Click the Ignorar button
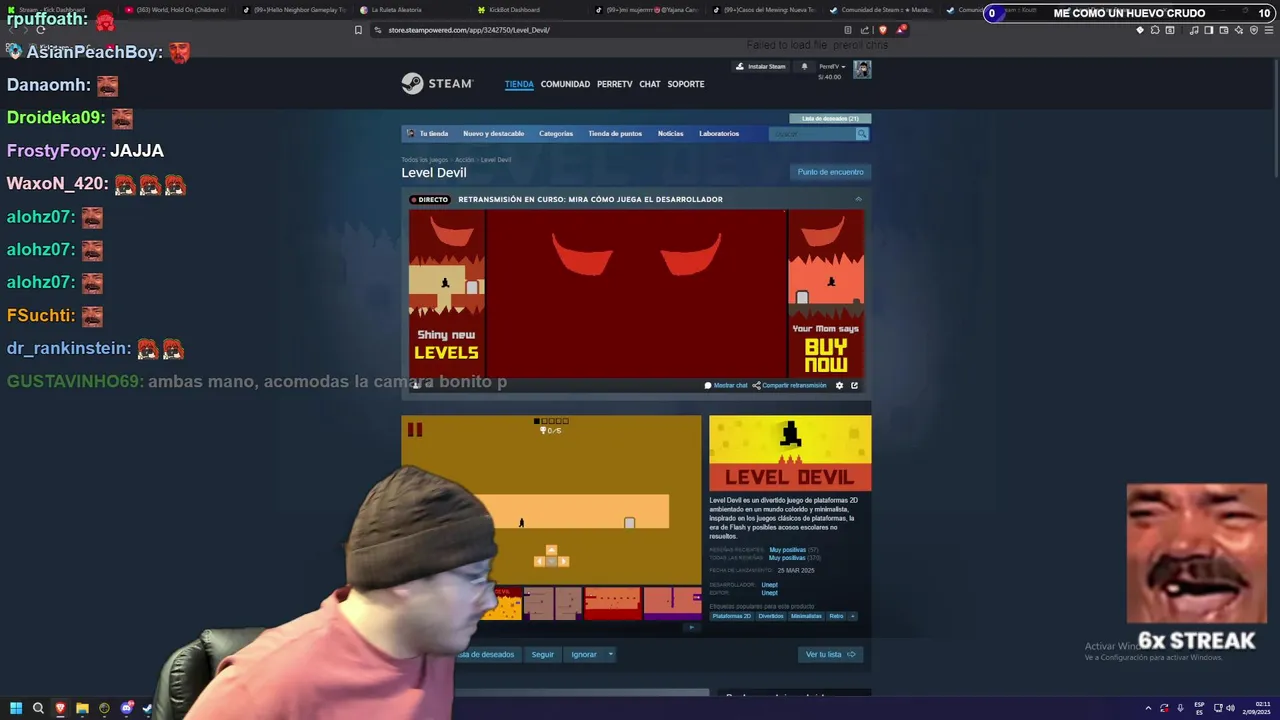 (x=584, y=655)
